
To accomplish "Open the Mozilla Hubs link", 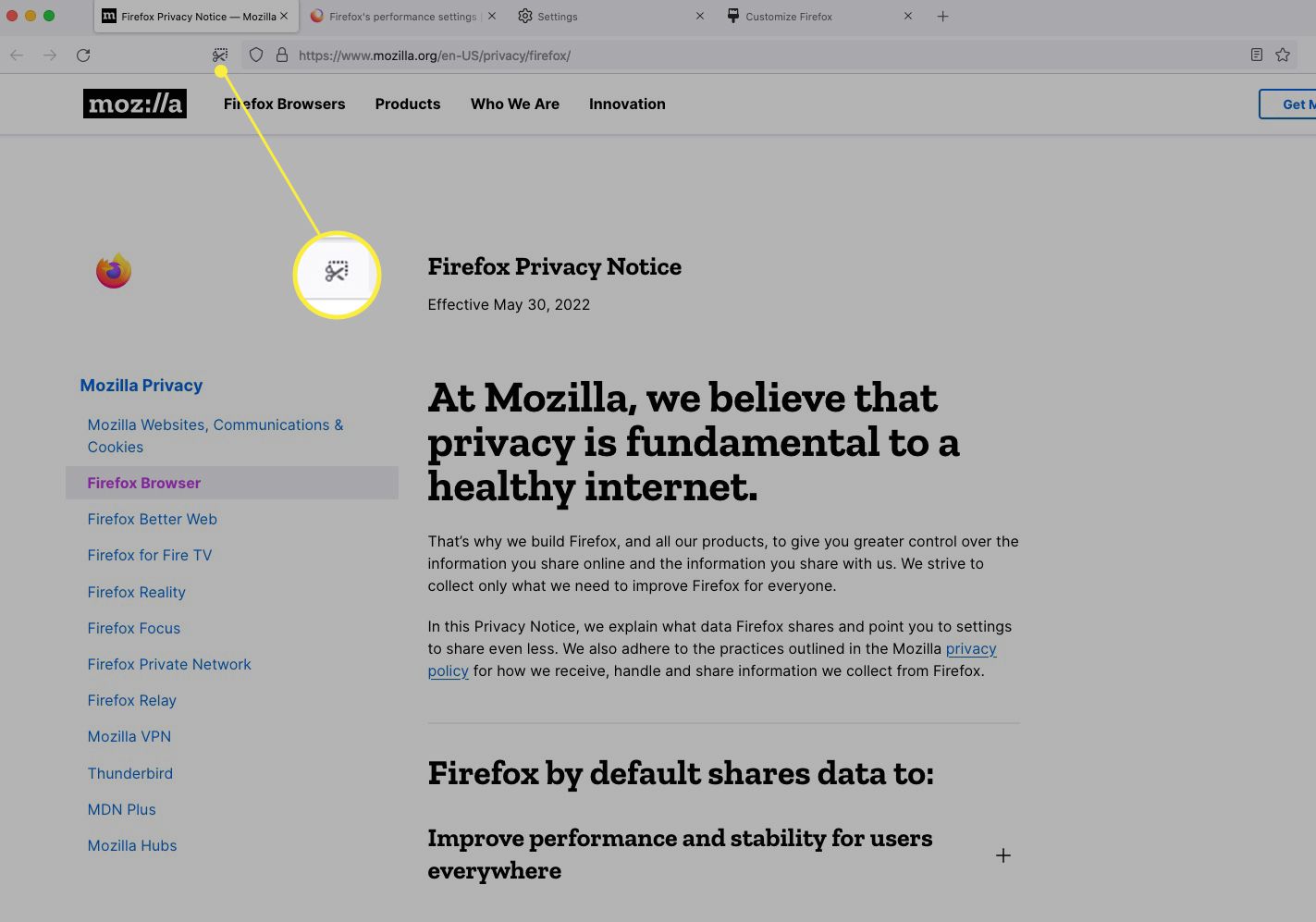I will [x=132, y=845].
